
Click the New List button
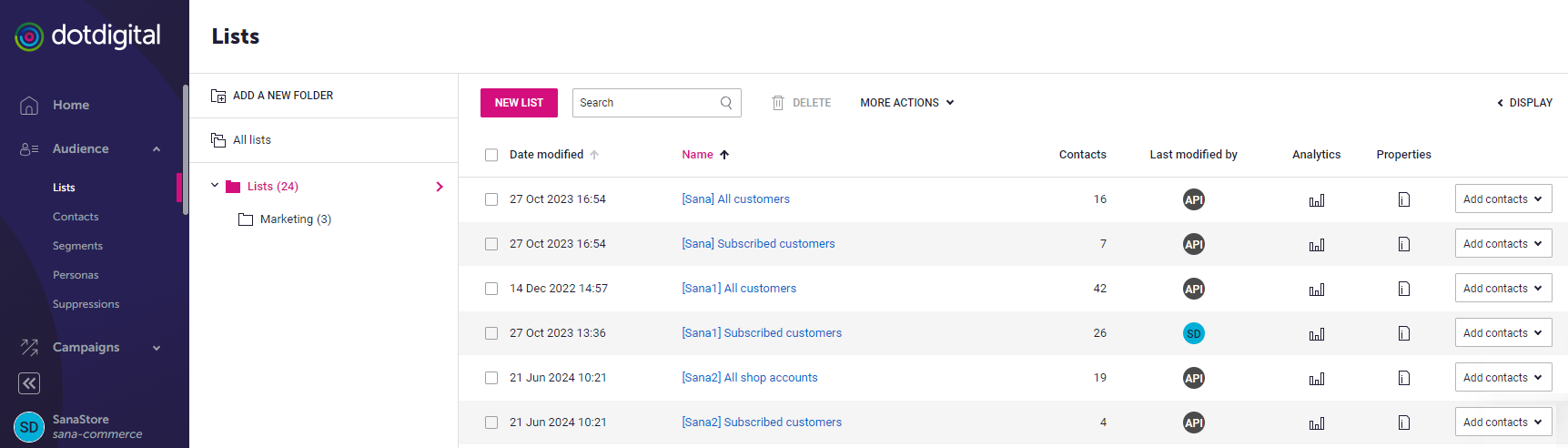click(x=519, y=103)
